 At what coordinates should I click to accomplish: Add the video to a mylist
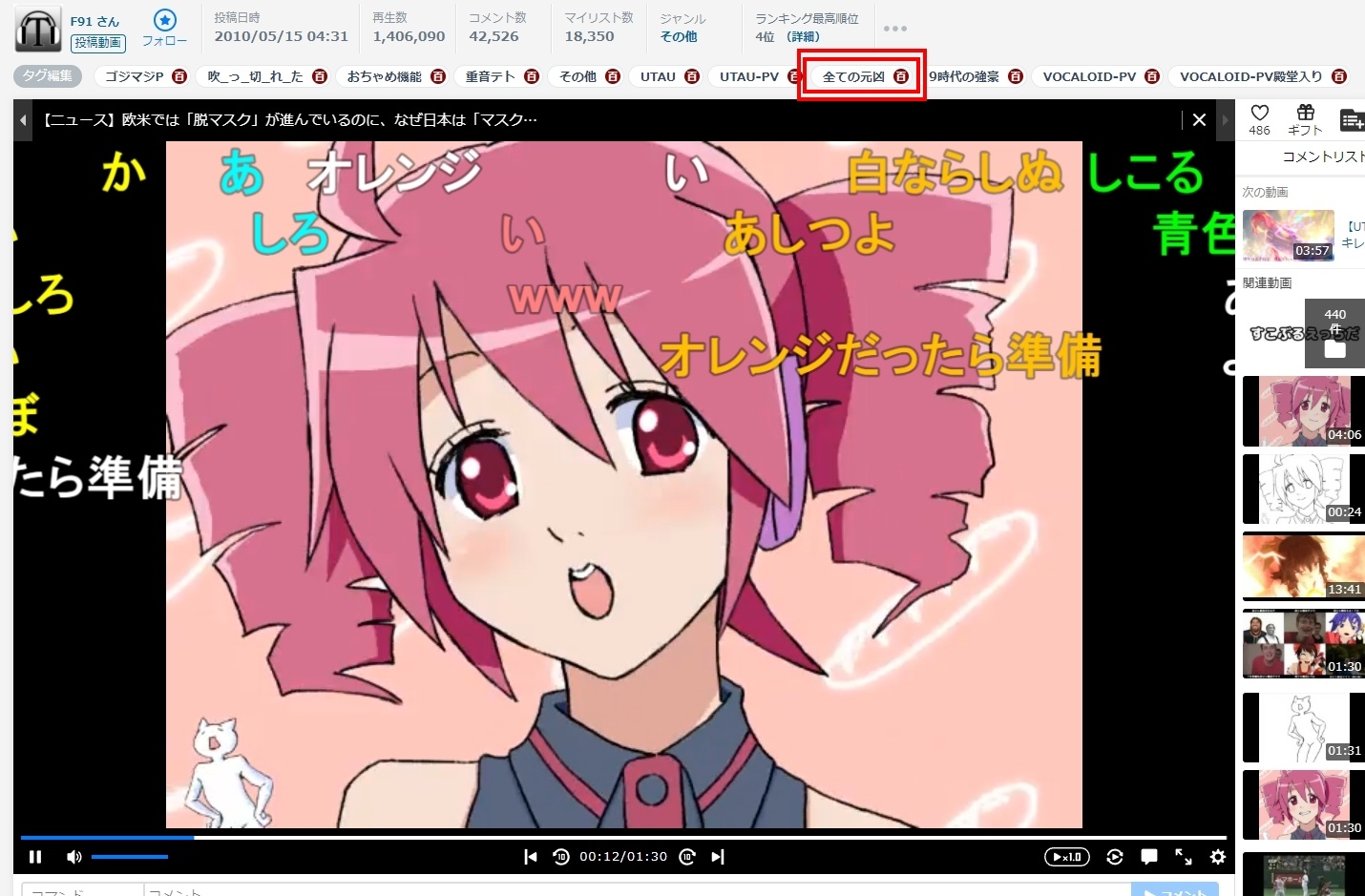pos(1352,119)
